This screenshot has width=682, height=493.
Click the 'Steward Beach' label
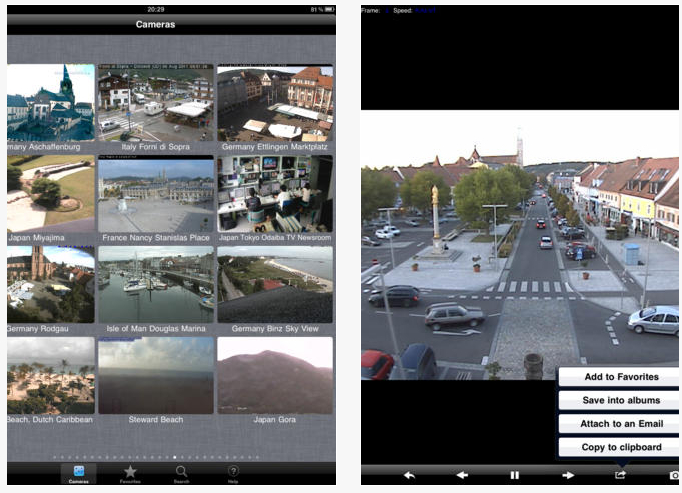pos(156,419)
